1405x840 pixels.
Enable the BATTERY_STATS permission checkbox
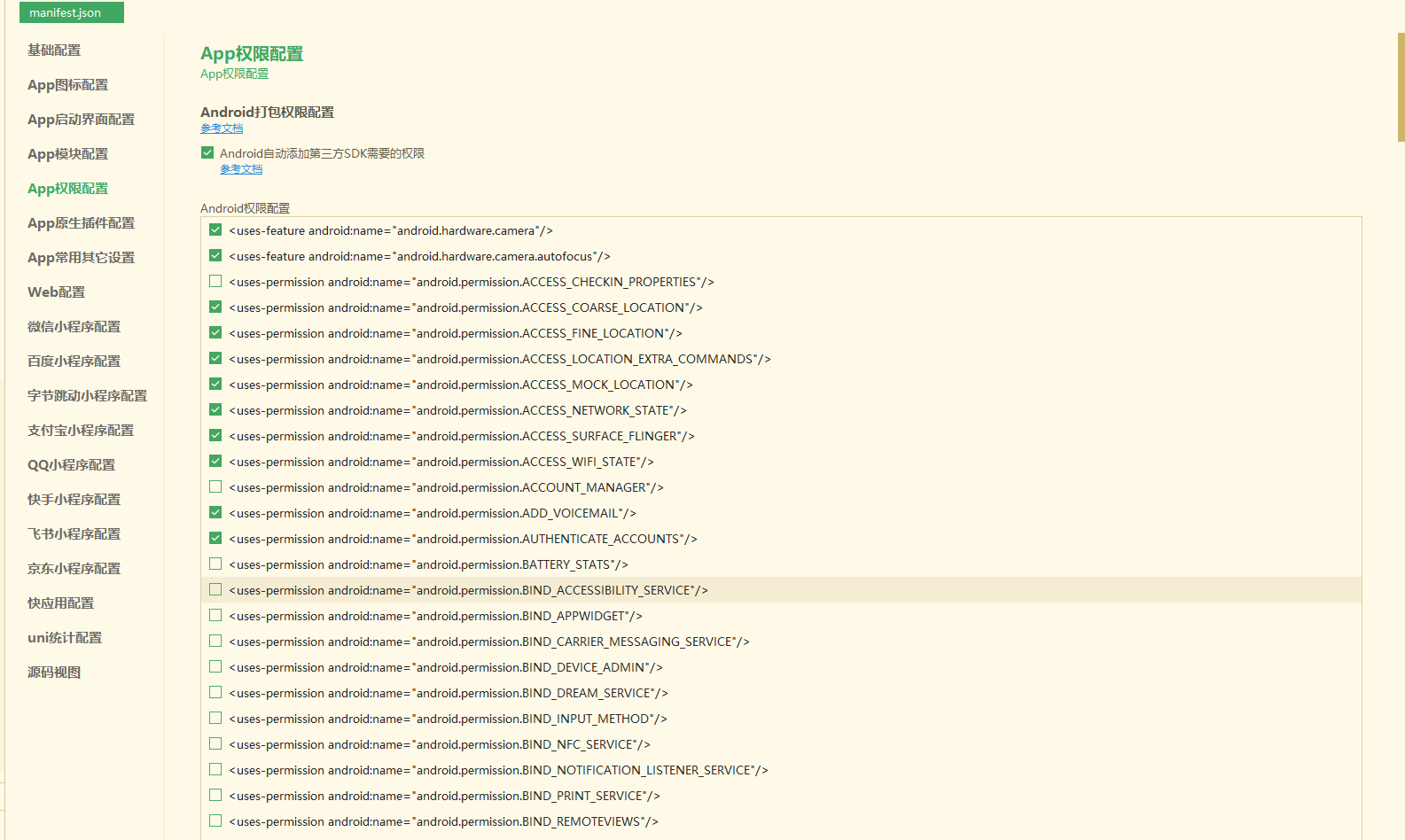click(x=215, y=564)
